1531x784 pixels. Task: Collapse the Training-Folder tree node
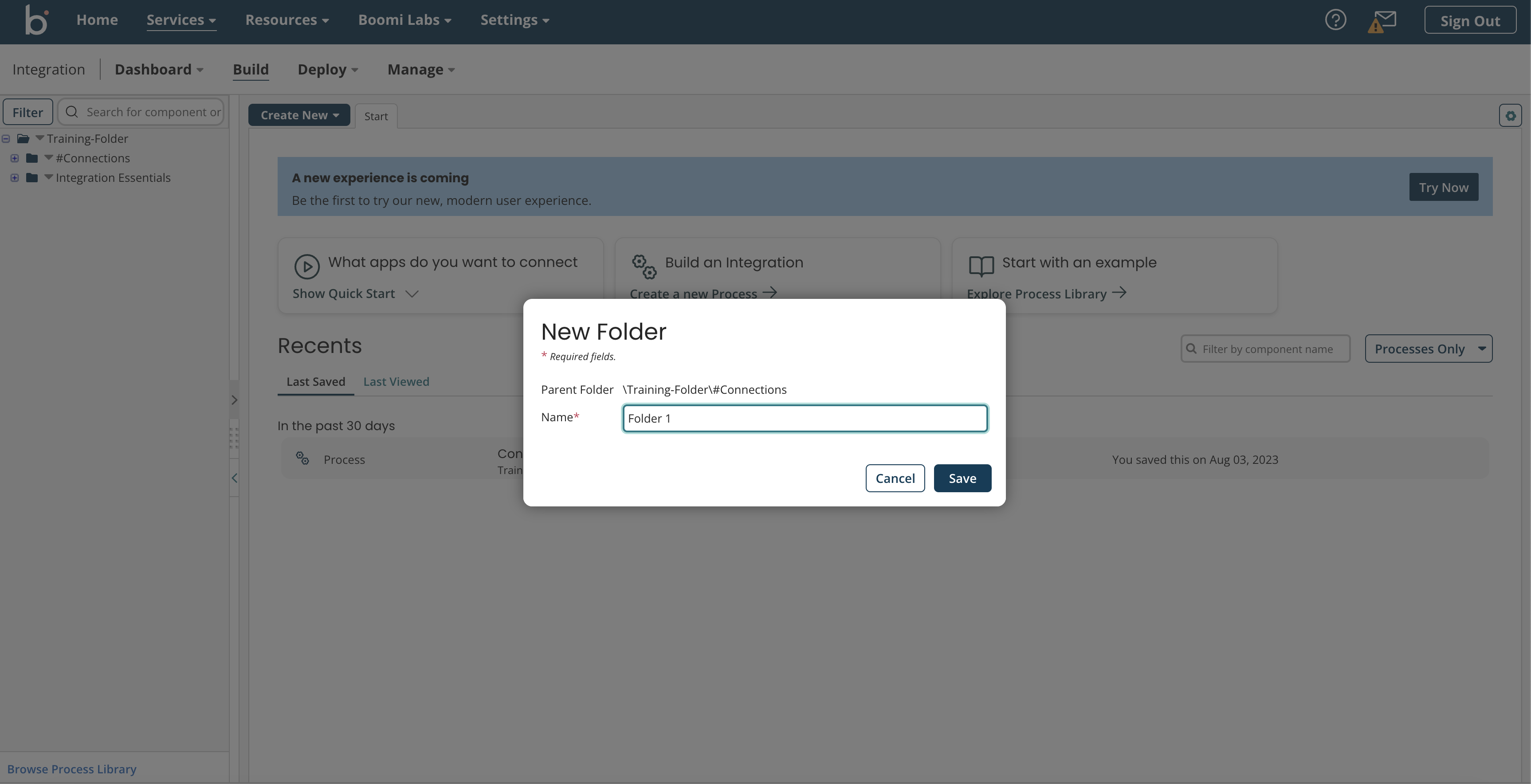pos(5,138)
